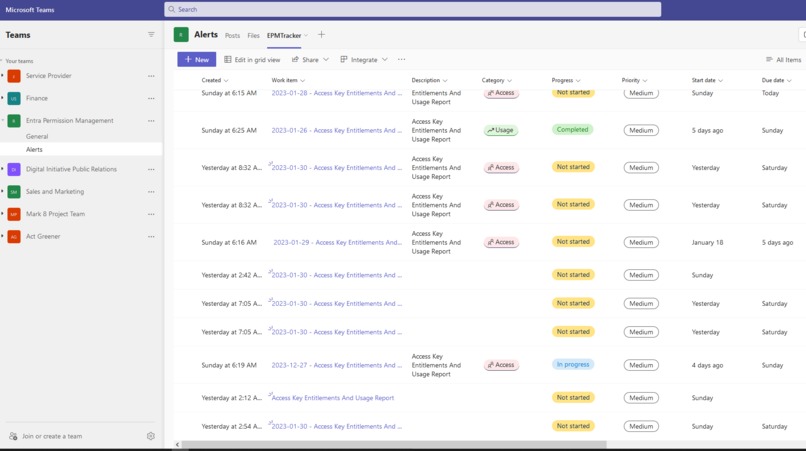Switch to the Files tab

pyautogui.click(x=253, y=35)
